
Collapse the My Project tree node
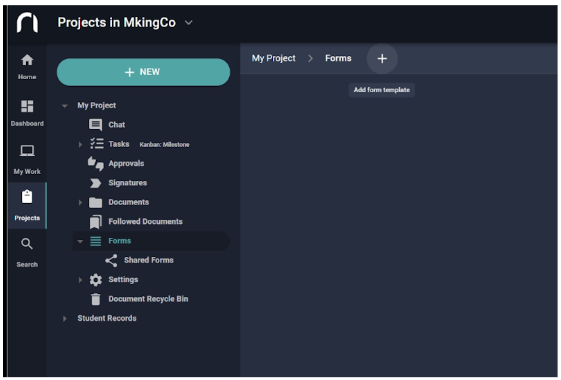point(65,106)
